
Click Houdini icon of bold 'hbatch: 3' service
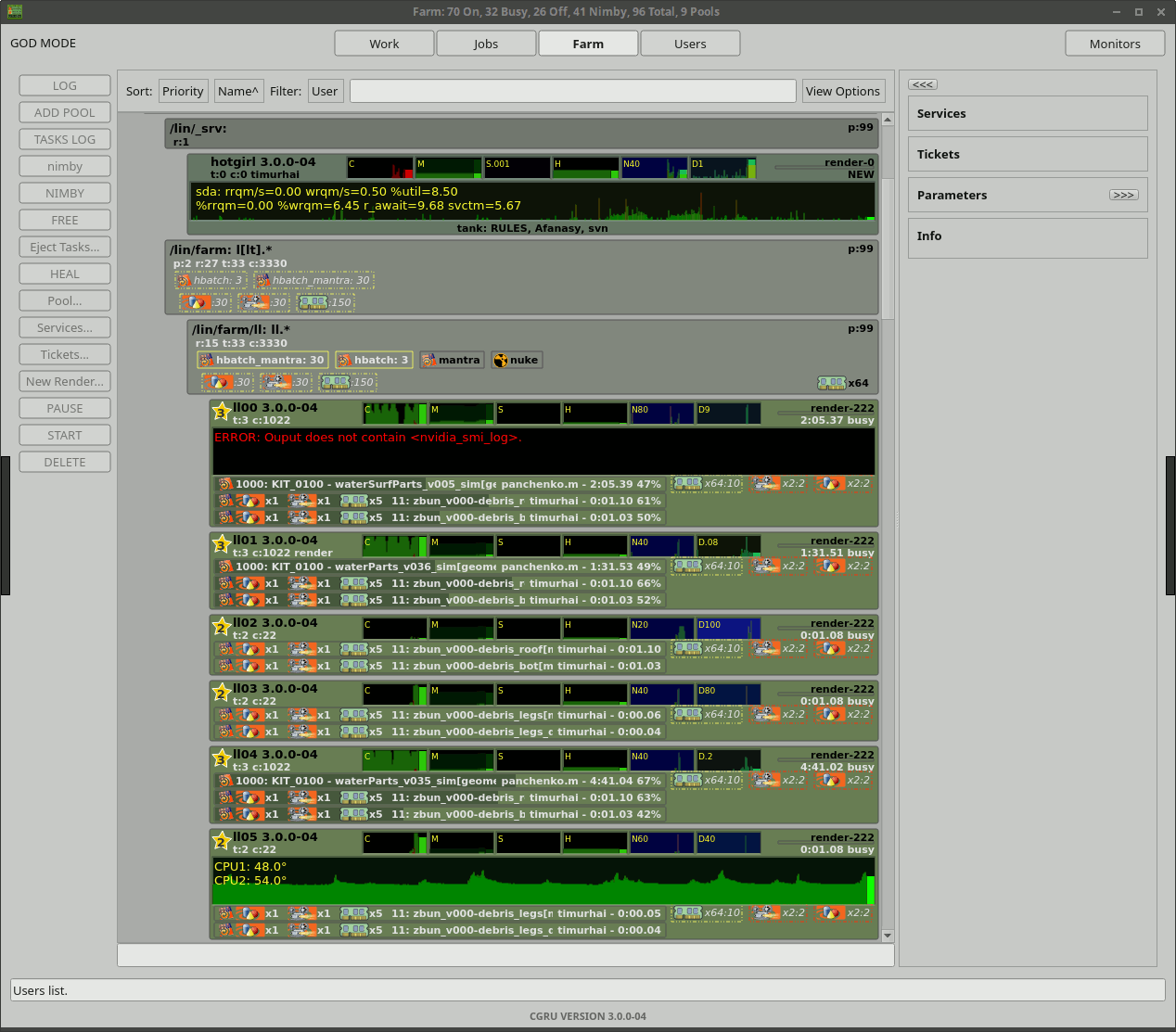[344, 360]
